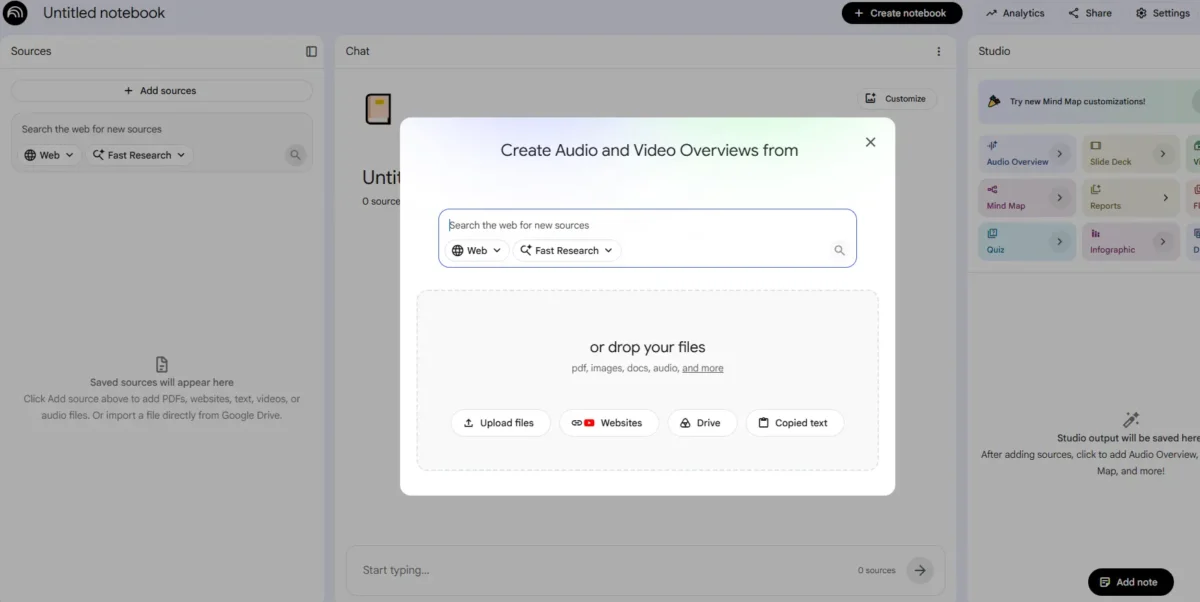The width and height of the screenshot is (1200, 602).
Task: Click the magic wand icon in Studio
Action: [1131, 420]
